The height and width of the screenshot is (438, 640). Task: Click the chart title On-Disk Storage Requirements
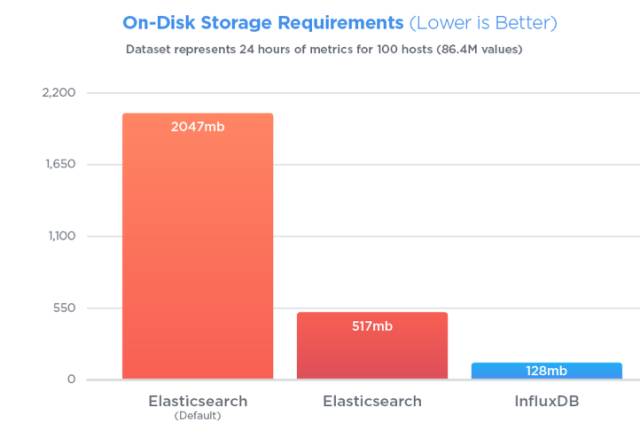(263, 23)
